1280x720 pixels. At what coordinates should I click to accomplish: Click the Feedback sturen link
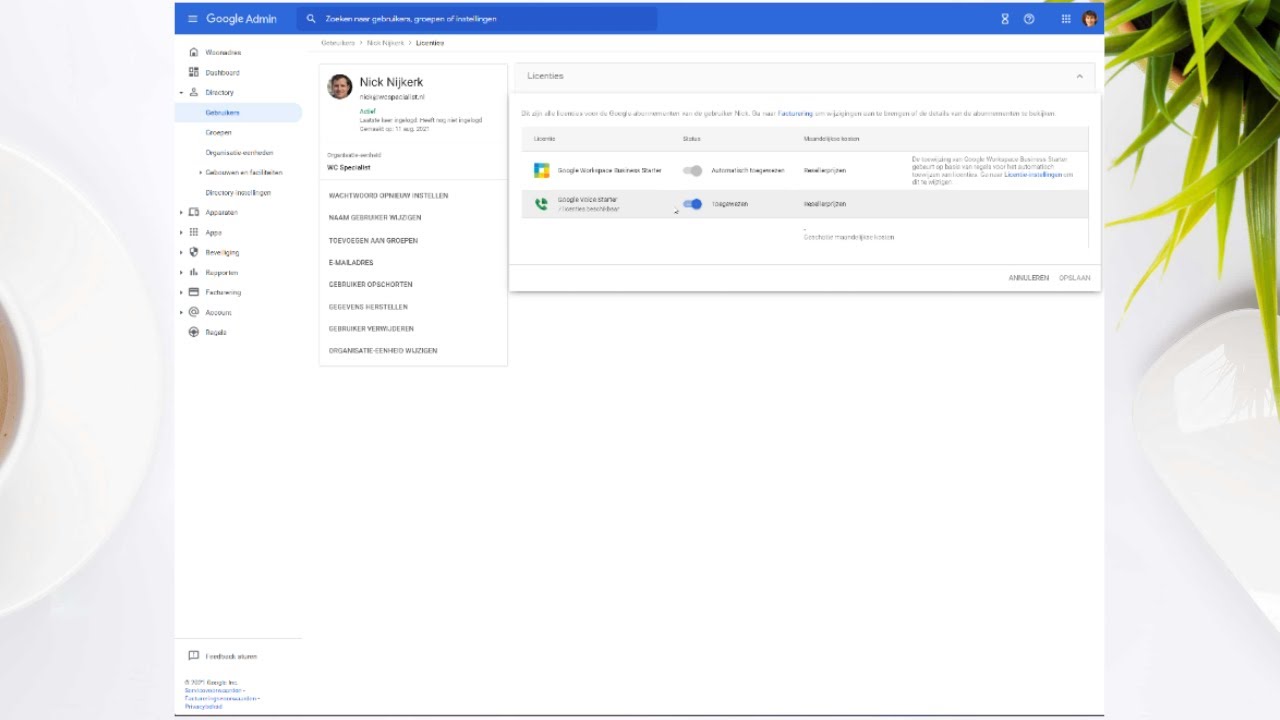[231, 657]
